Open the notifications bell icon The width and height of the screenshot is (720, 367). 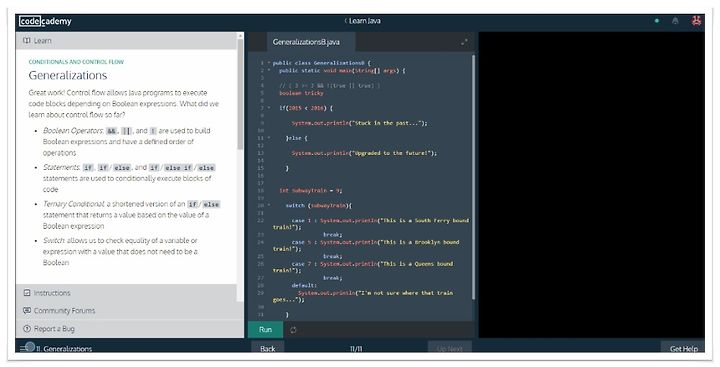point(675,21)
